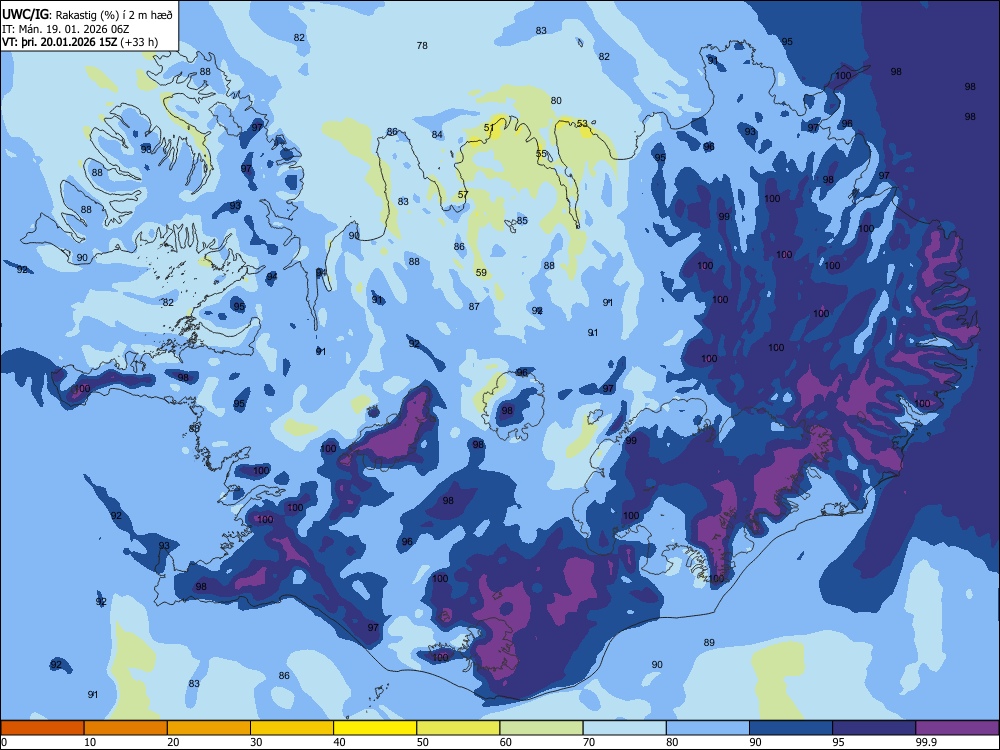Click the humidity value '78' on map
Viewport: 1000px width, 750px height.
(422, 45)
